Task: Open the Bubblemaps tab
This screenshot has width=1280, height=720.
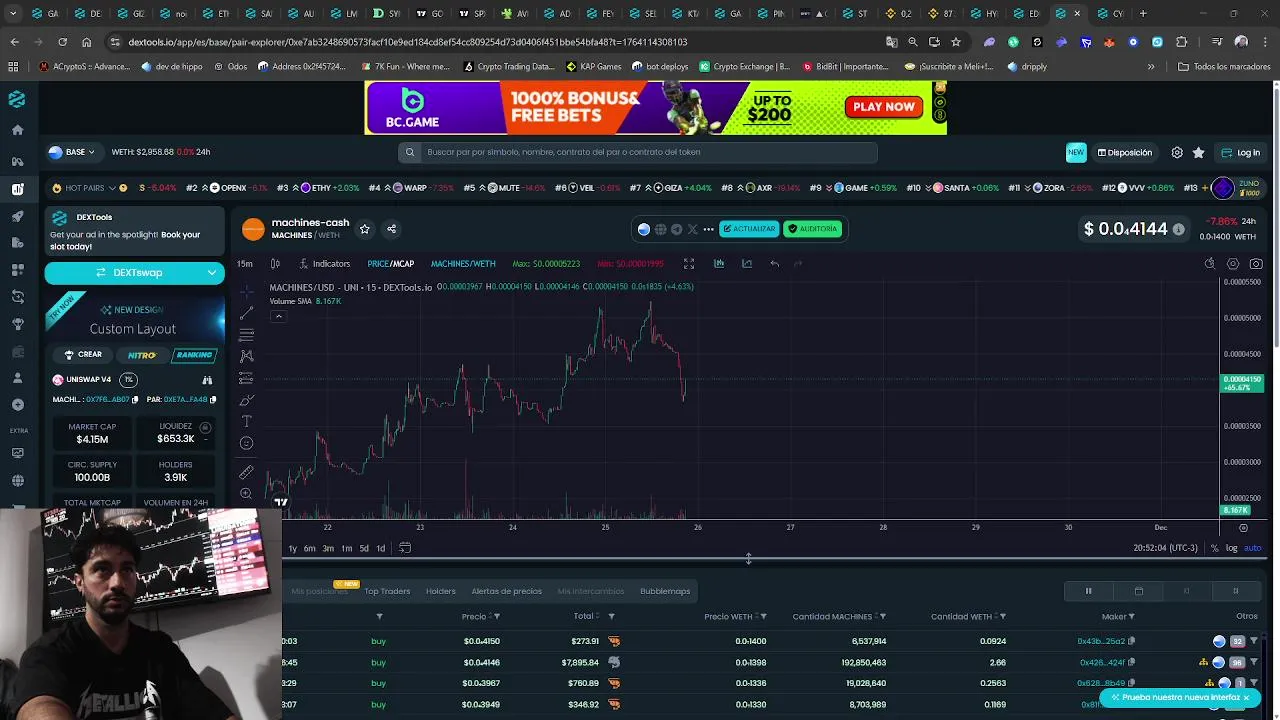Action: click(x=665, y=591)
